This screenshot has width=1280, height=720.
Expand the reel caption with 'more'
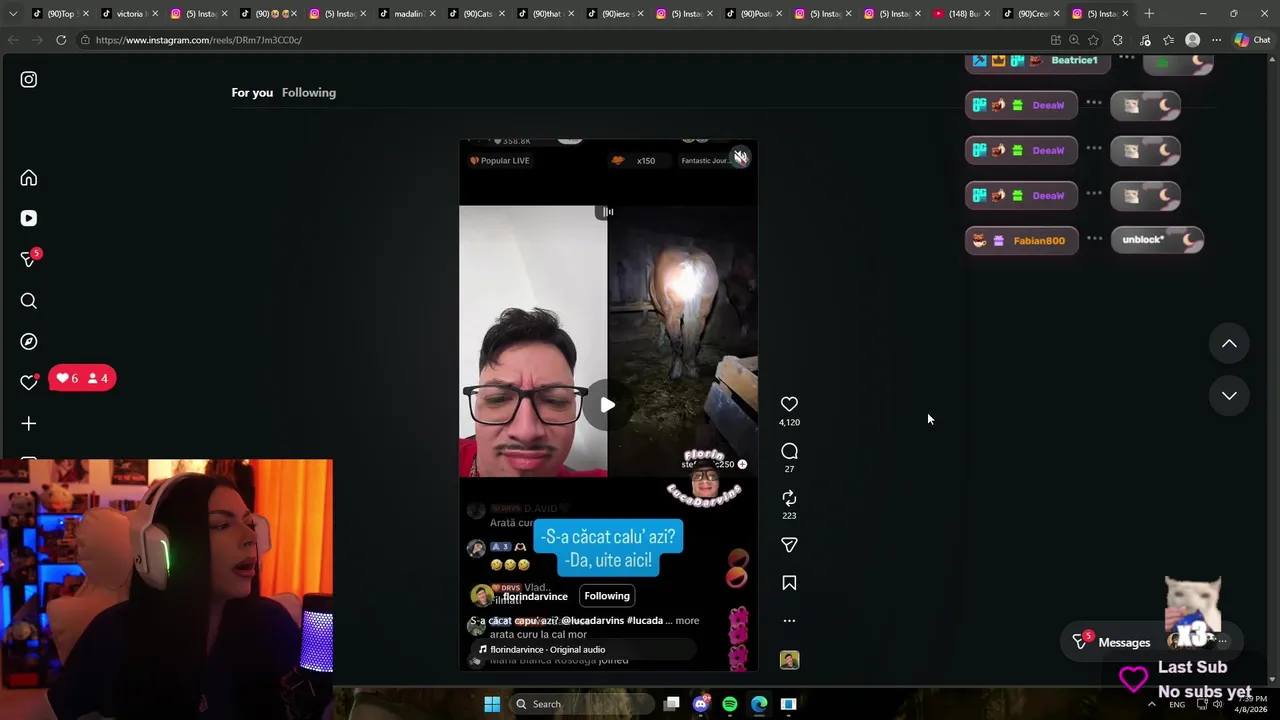(687, 621)
